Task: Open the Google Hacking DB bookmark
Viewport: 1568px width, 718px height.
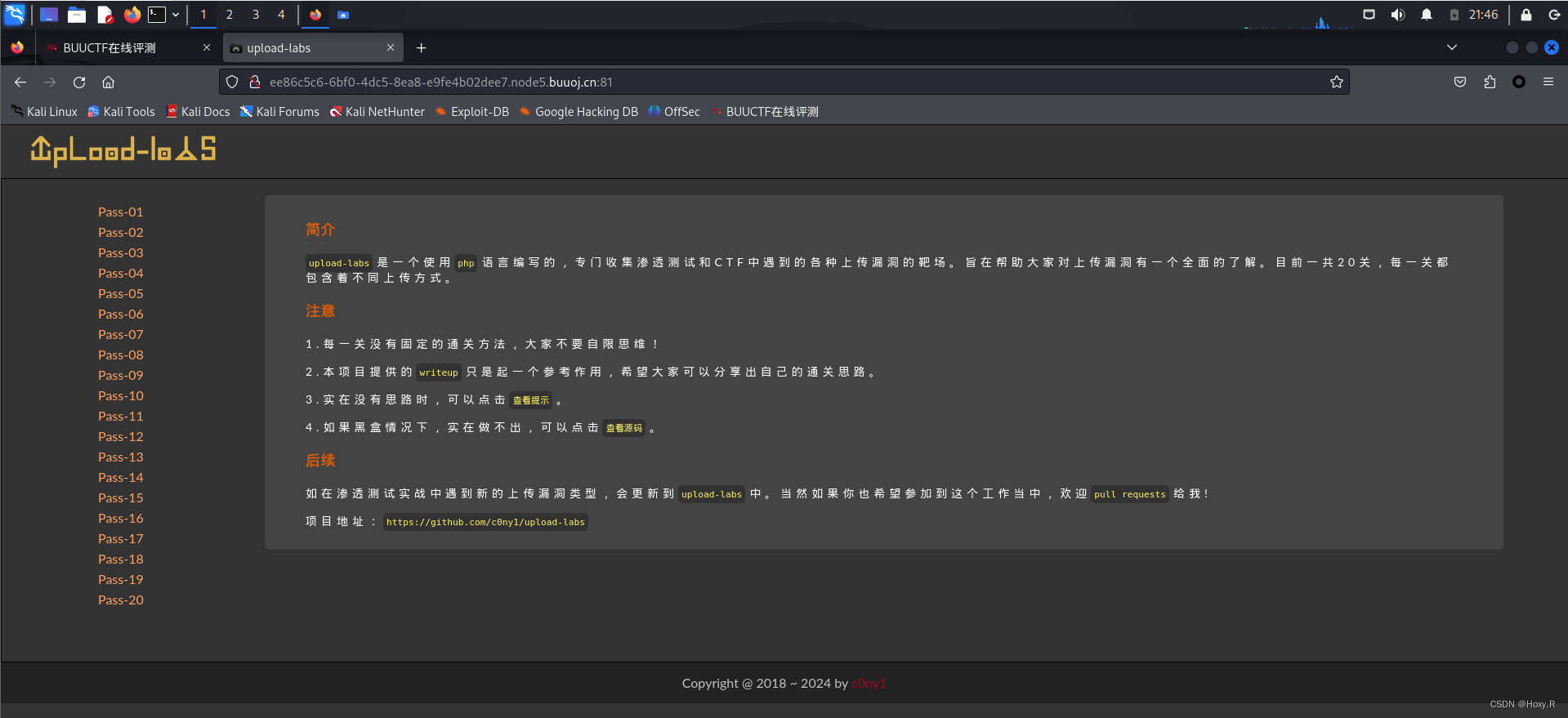Action: pos(579,112)
